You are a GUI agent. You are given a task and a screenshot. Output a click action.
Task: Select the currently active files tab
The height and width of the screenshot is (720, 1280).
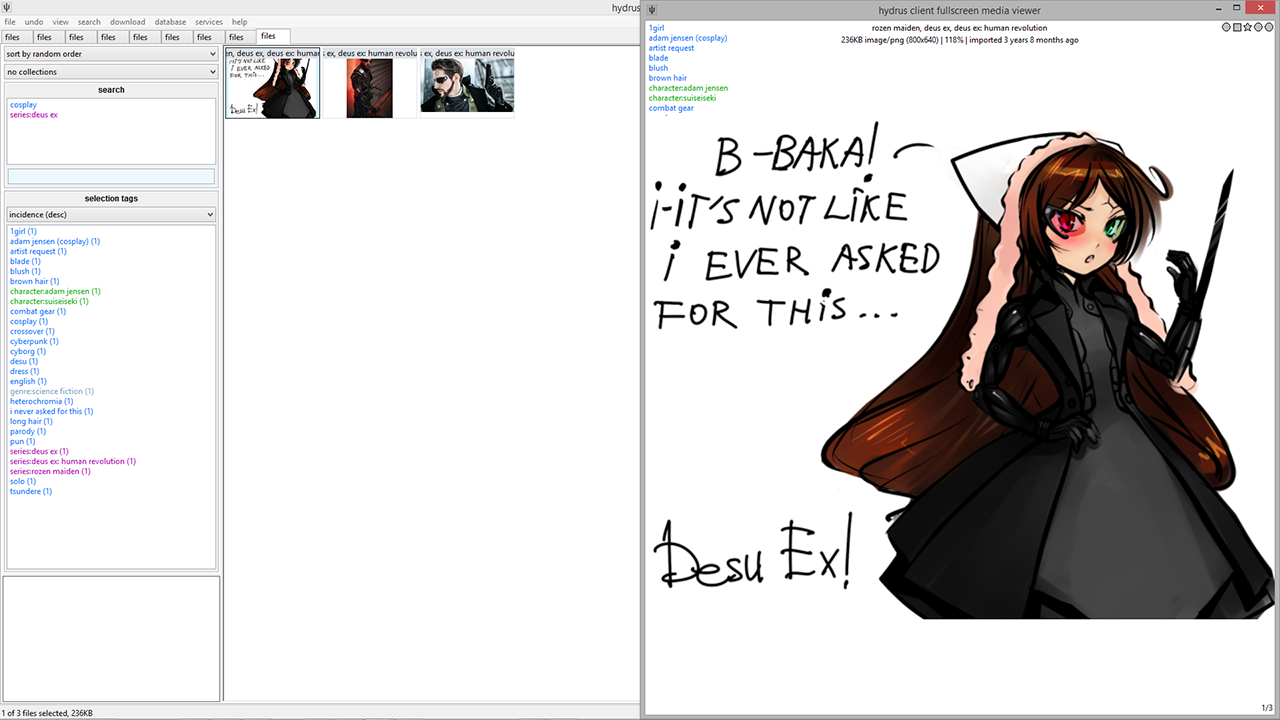(273, 36)
